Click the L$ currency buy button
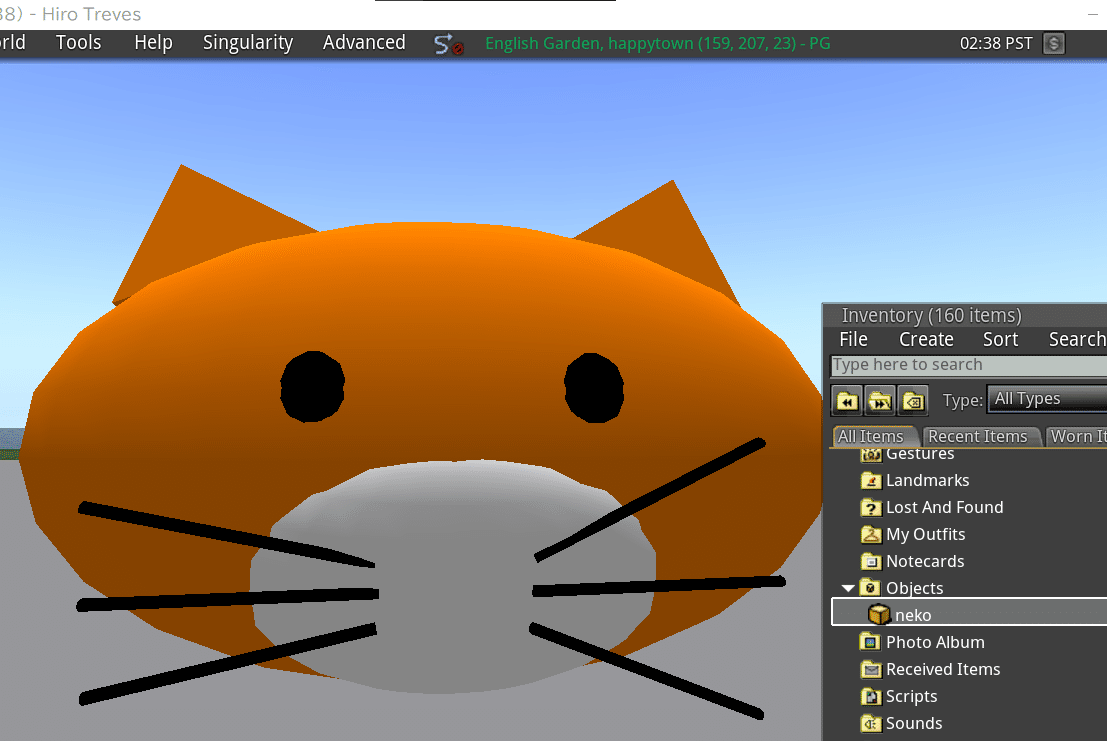 (1053, 44)
